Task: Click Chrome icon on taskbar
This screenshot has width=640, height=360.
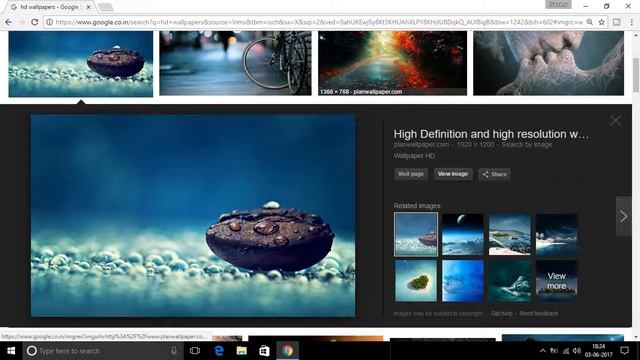Action: coord(288,351)
